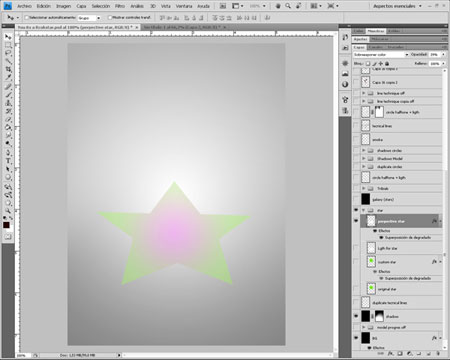Click the lock position icon
The width and height of the screenshot is (450, 360).
381,63
